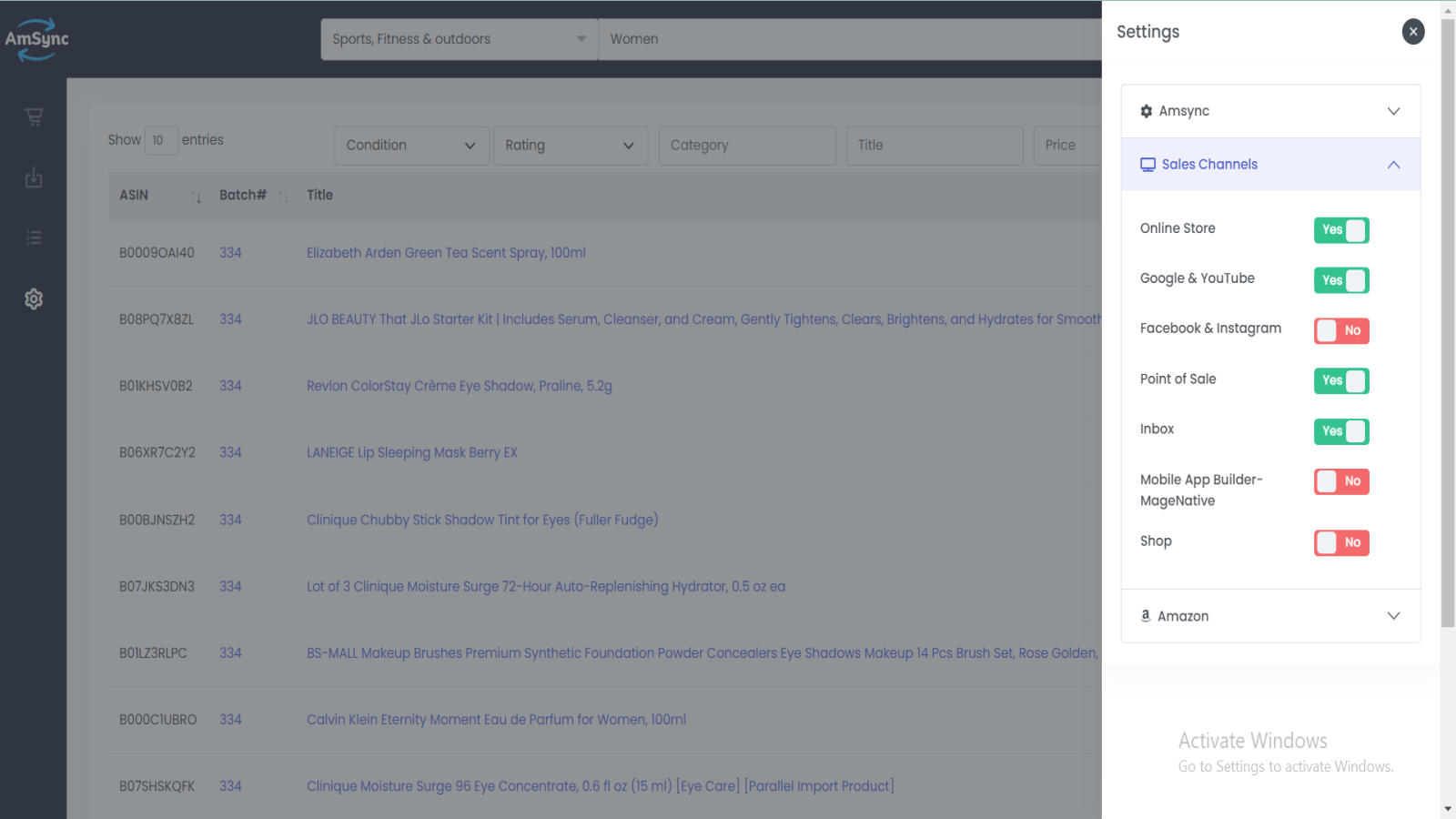Click the scrollbar down arrow
This screenshot has width=1456, height=819.
pos(1448,809)
